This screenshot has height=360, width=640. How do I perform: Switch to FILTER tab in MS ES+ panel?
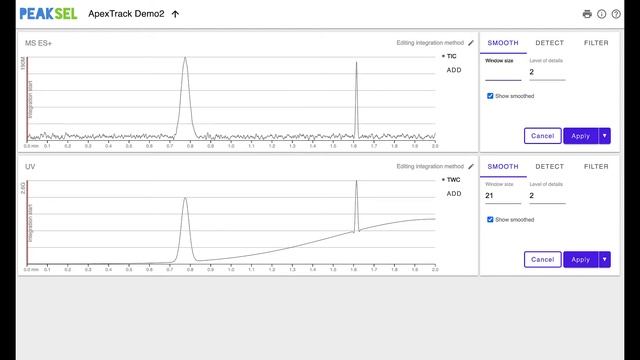click(x=596, y=43)
